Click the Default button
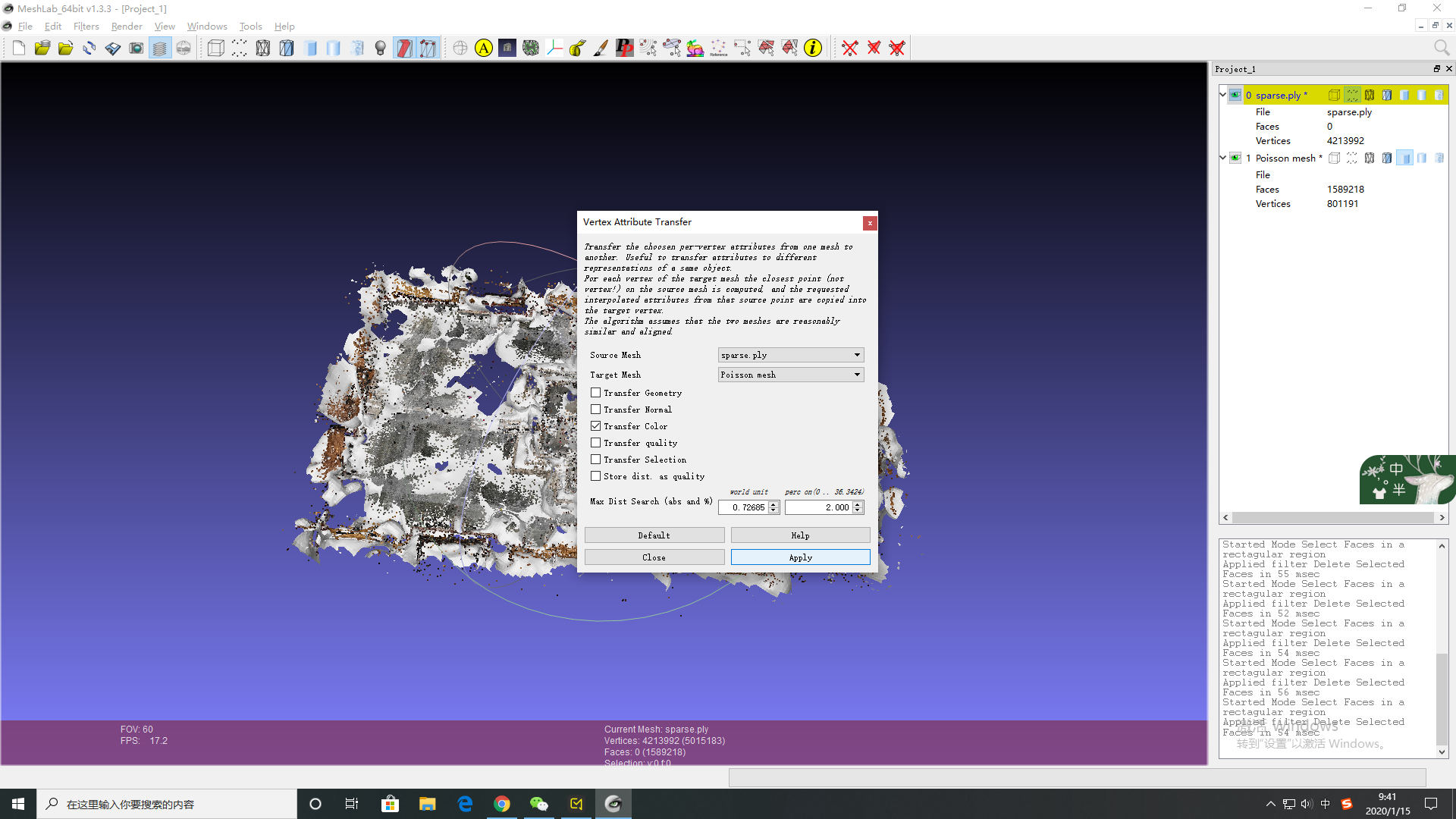This screenshot has height=819, width=1456. [x=654, y=535]
